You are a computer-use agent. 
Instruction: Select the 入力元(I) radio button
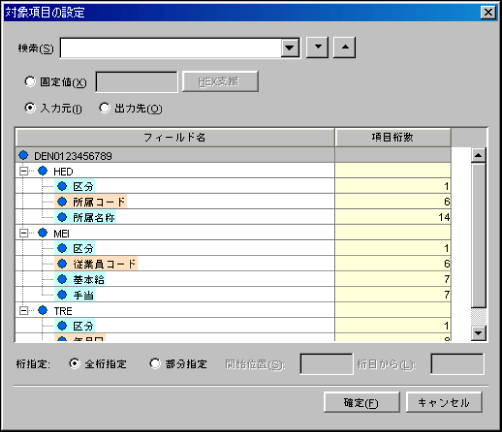point(30,108)
